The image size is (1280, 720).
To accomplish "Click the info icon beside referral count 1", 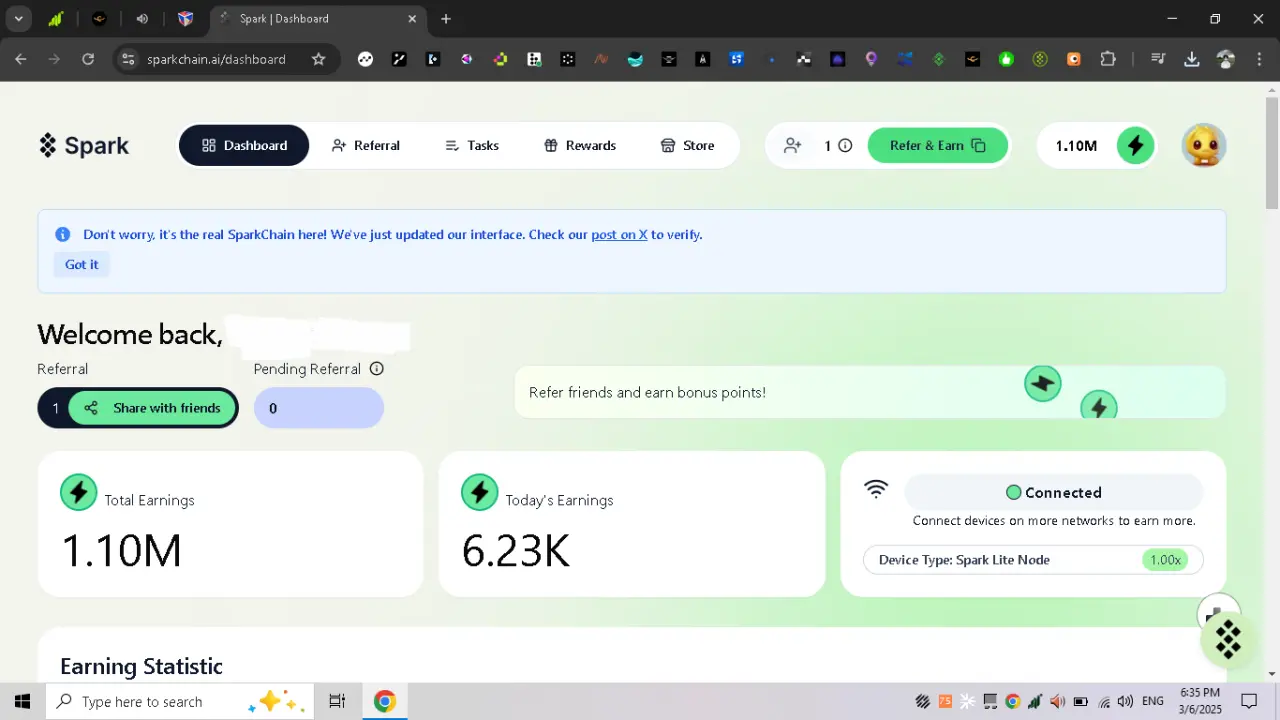I will point(845,145).
